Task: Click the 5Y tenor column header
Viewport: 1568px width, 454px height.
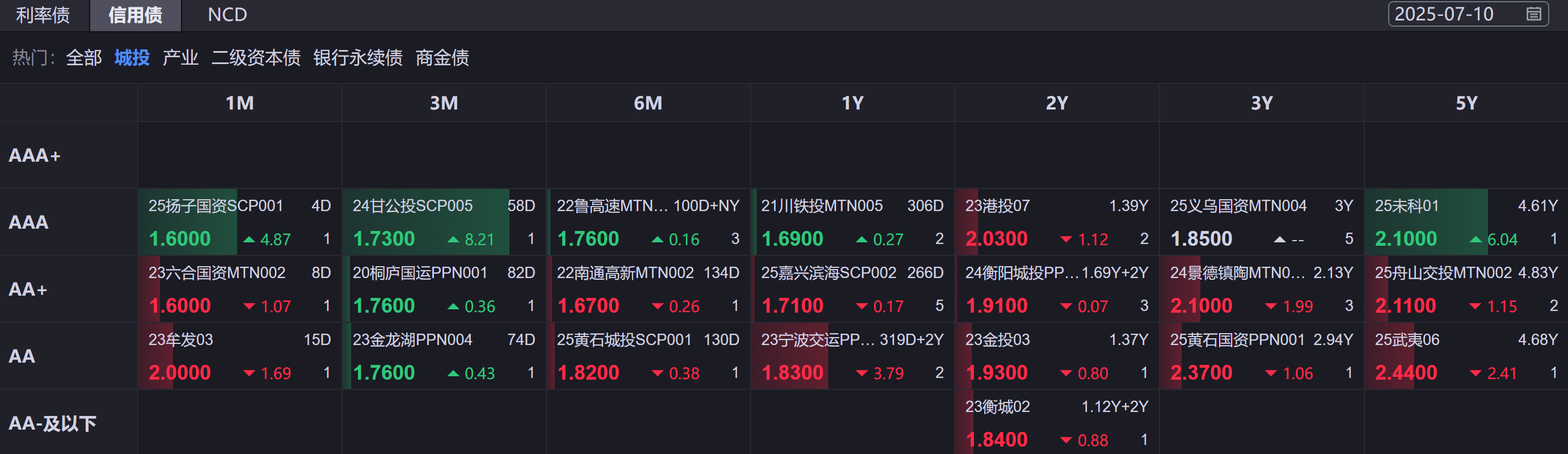Action: click(x=1466, y=103)
